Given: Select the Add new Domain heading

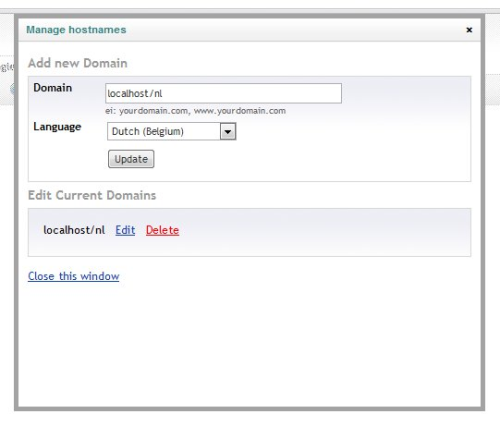Looking at the screenshot, I should 78,63.
